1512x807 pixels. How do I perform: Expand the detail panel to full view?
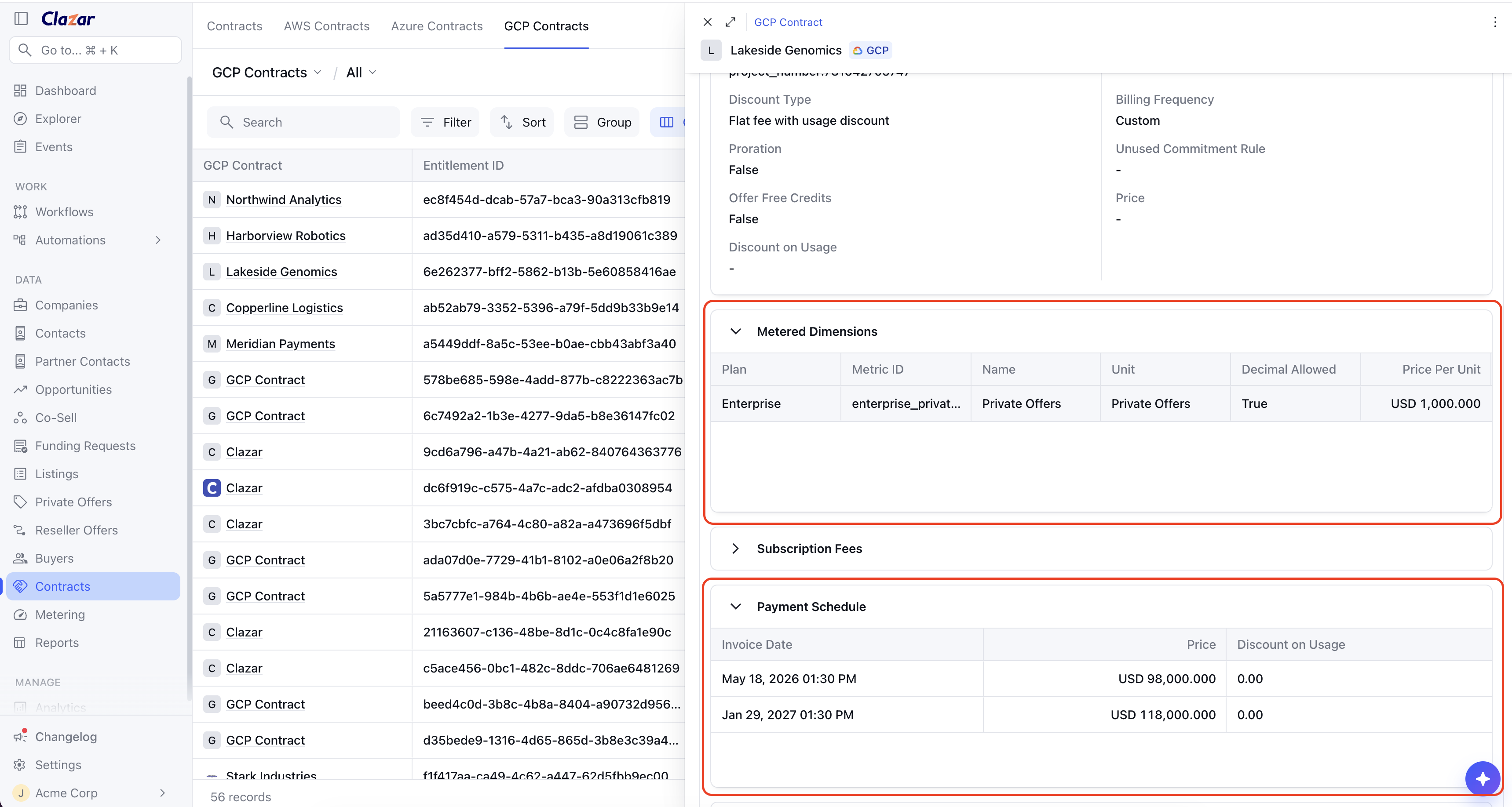click(730, 22)
